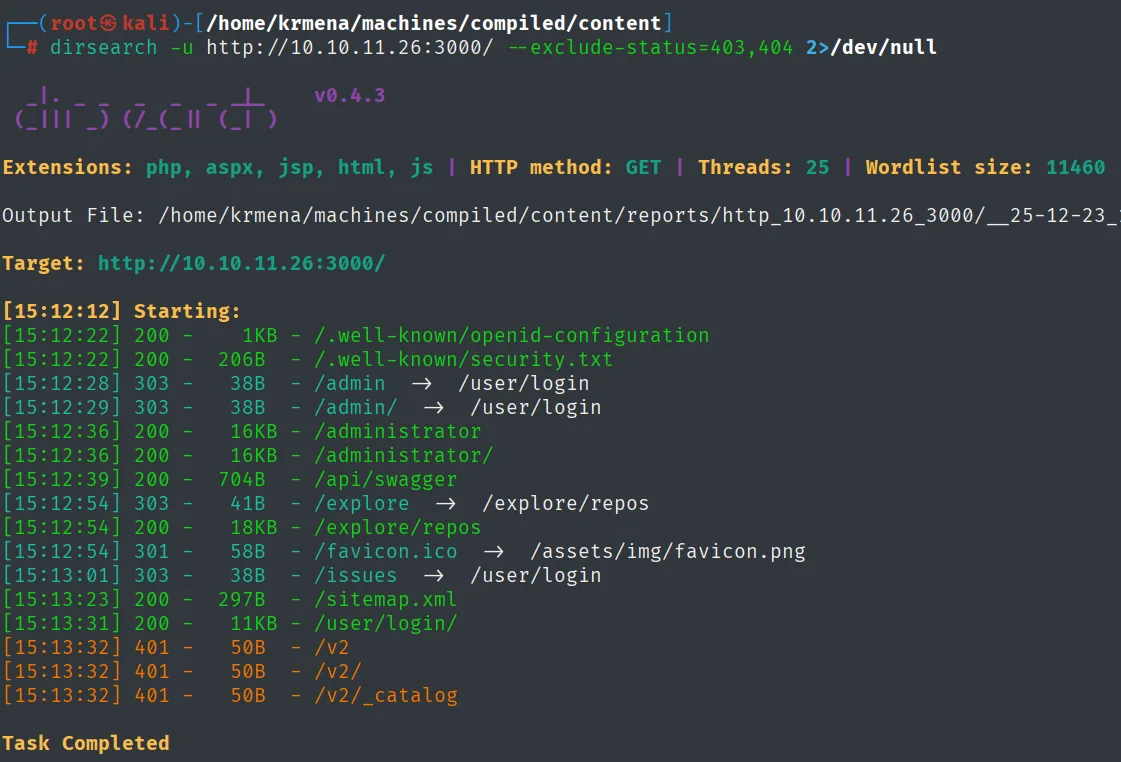This screenshot has width=1121, height=762.
Task: Click the /administrator path without trailing slash
Action: (397, 431)
